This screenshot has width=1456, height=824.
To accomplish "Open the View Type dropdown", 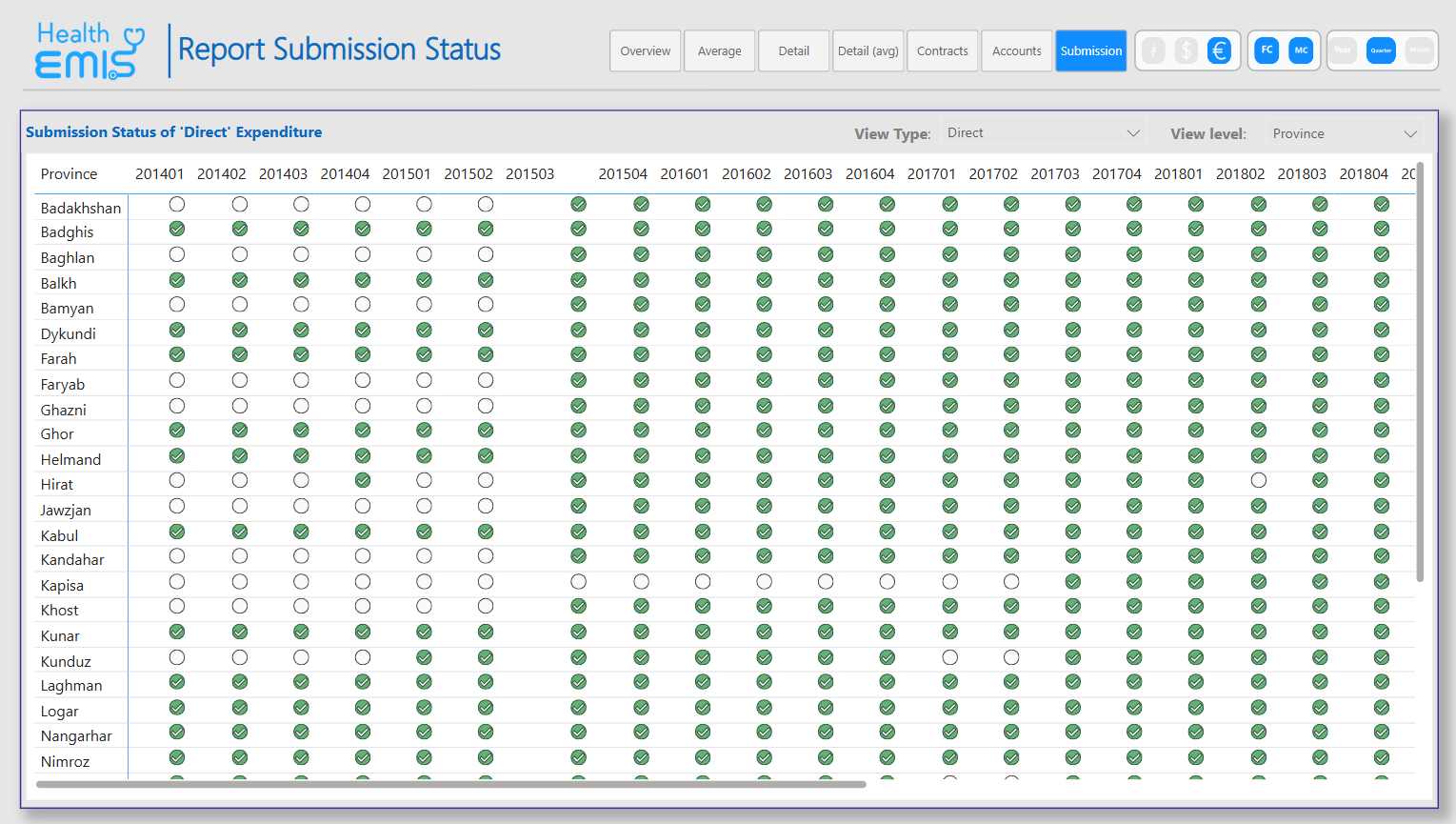I will click(x=1043, y=133).
